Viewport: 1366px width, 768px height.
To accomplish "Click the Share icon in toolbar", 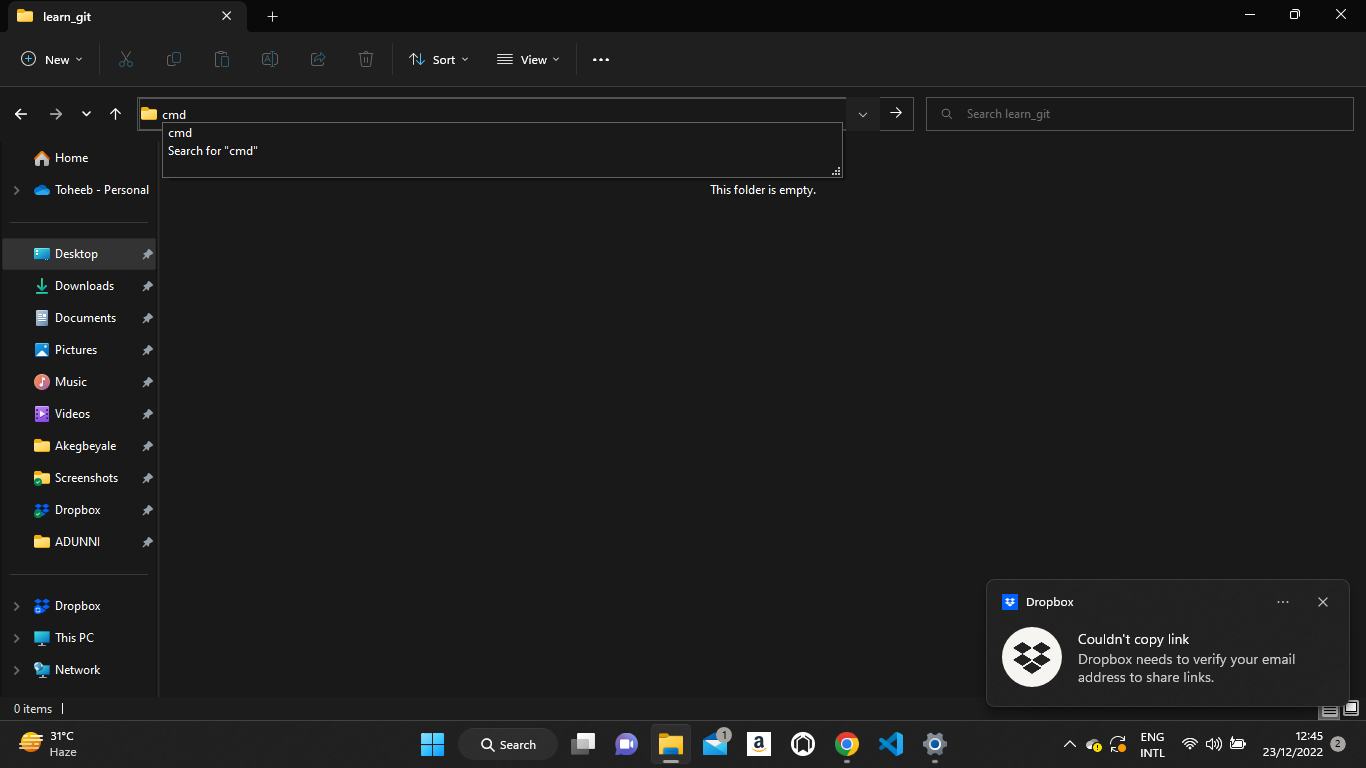I will [318, 60].
